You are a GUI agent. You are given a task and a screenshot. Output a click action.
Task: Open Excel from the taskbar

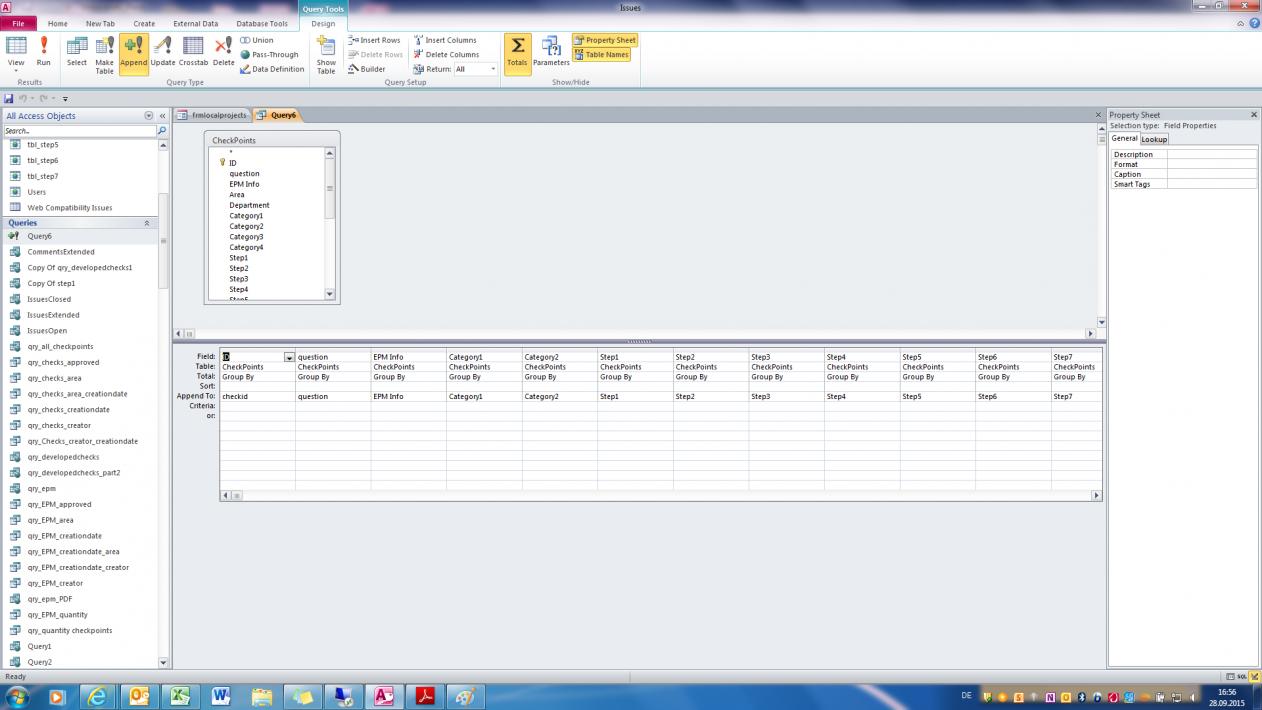click(x=180, y=696)
